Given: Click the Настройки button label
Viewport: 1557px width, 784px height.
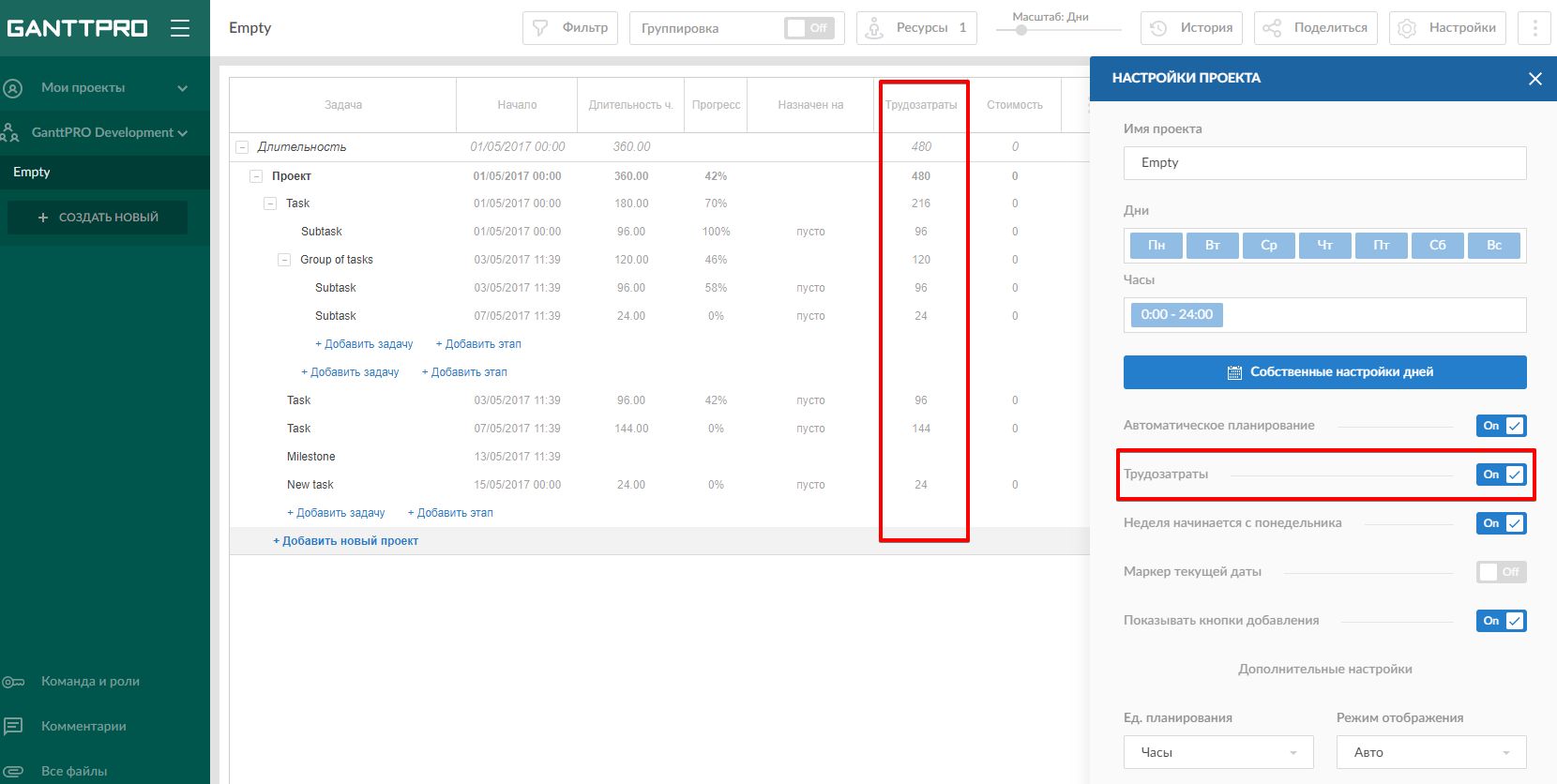Looking at the screenshot, I should tap(1462, 28).
